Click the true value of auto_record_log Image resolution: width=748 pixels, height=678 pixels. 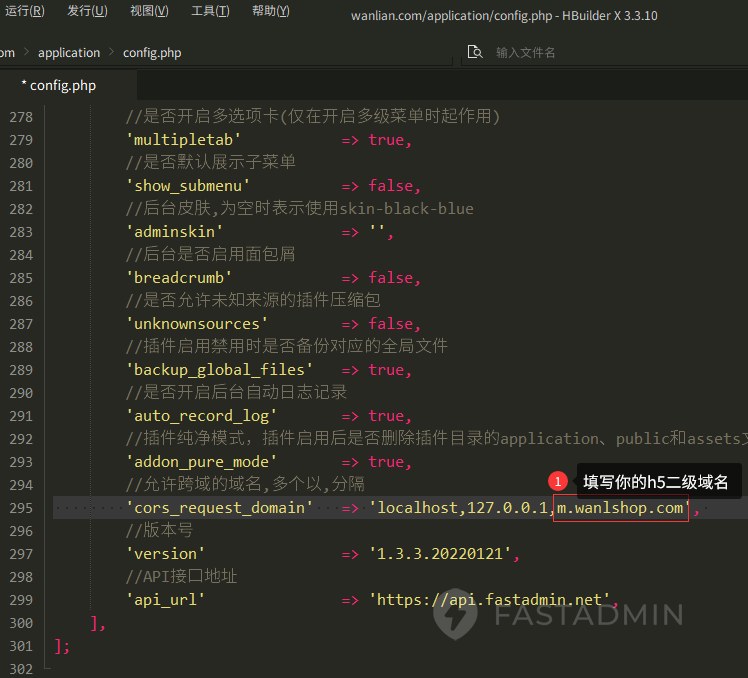point(386,416)
